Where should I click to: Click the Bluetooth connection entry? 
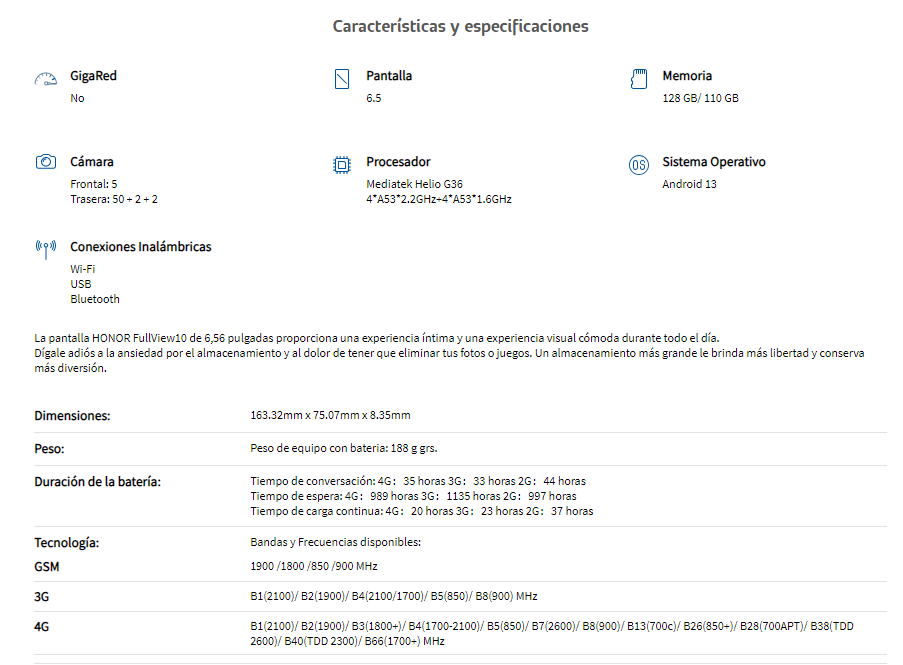tap(95, 299)
